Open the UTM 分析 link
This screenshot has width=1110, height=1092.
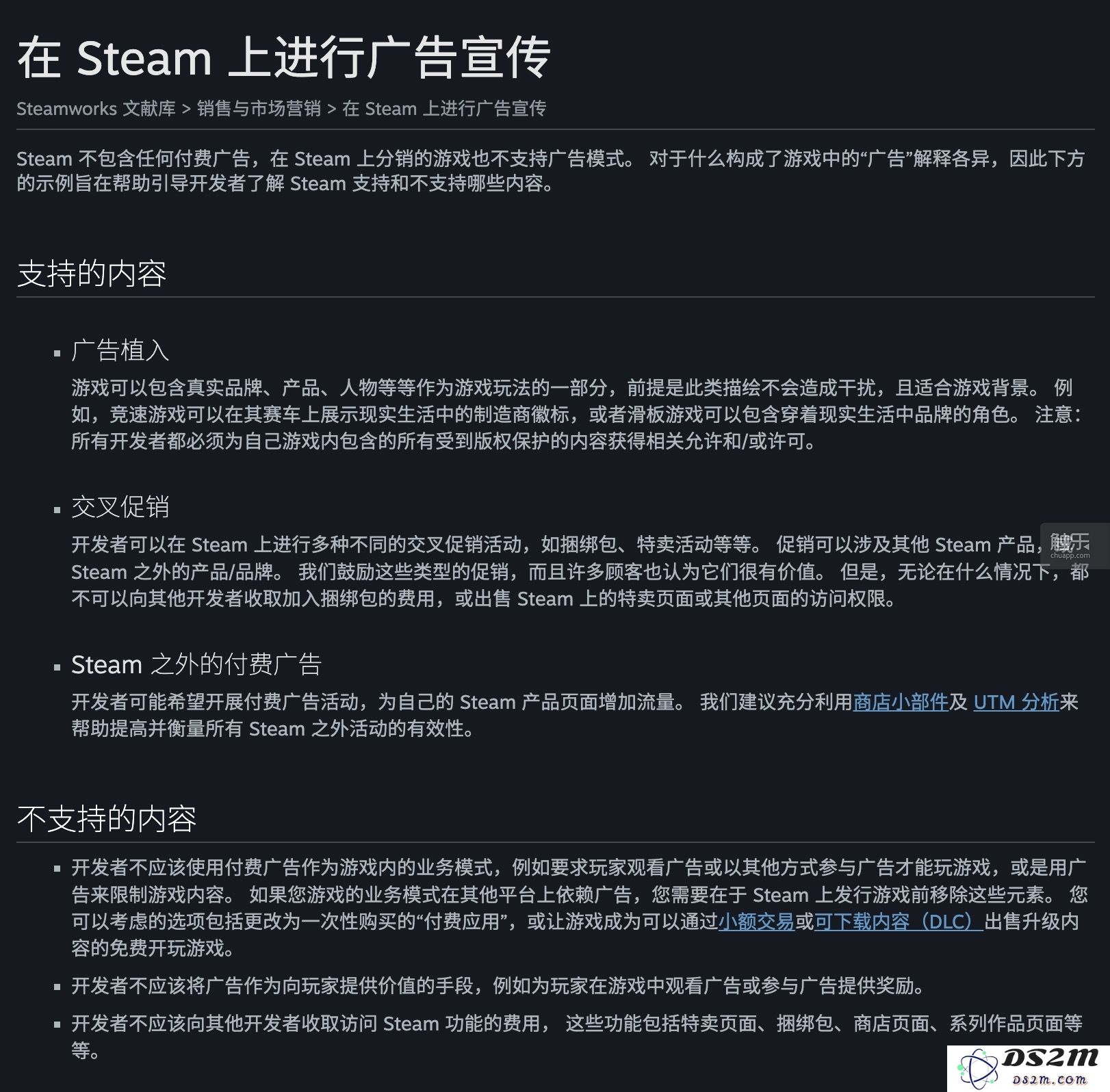pos(1016,701)
